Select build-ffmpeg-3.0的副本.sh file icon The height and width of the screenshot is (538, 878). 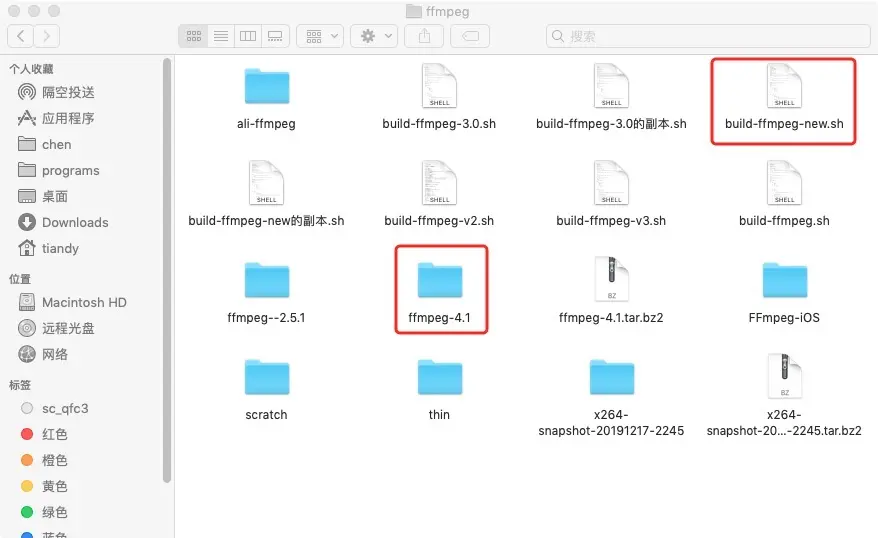point(611,86)
